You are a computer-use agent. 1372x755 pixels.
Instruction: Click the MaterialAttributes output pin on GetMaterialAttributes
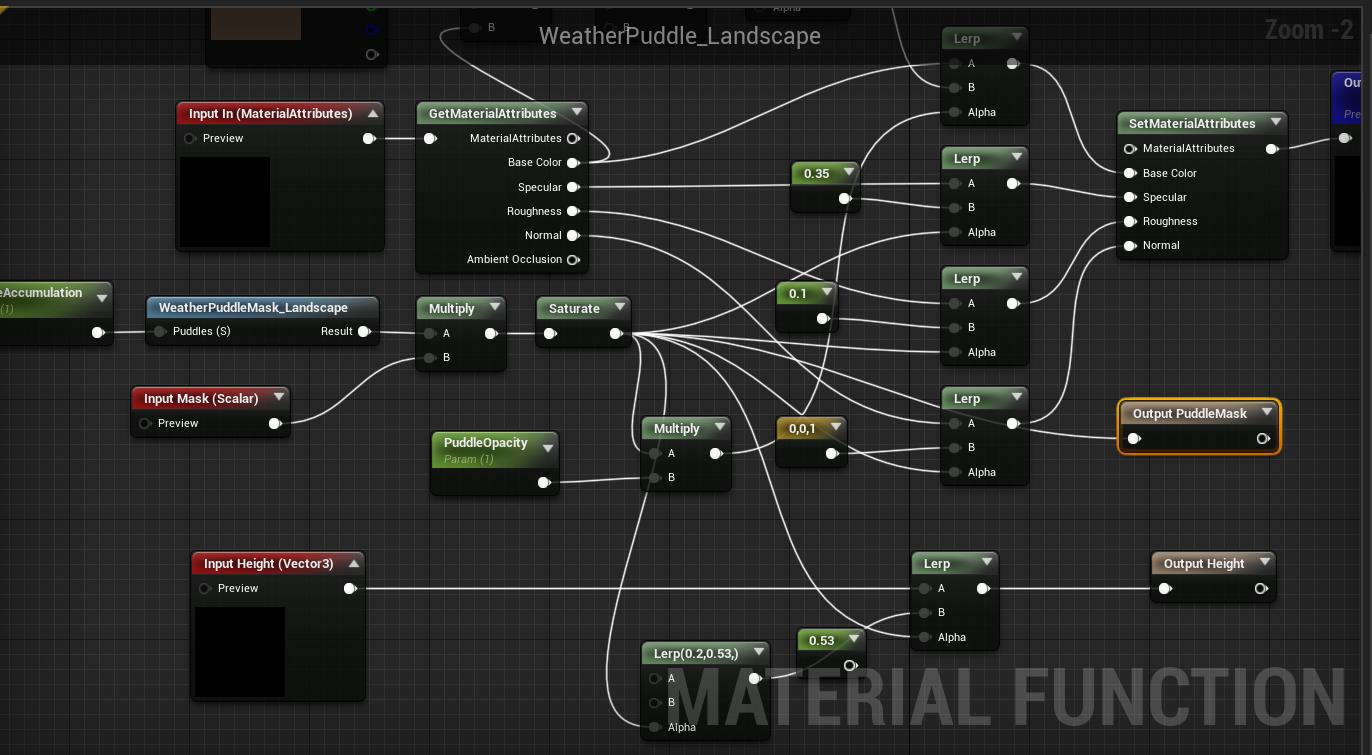[573, 138]
